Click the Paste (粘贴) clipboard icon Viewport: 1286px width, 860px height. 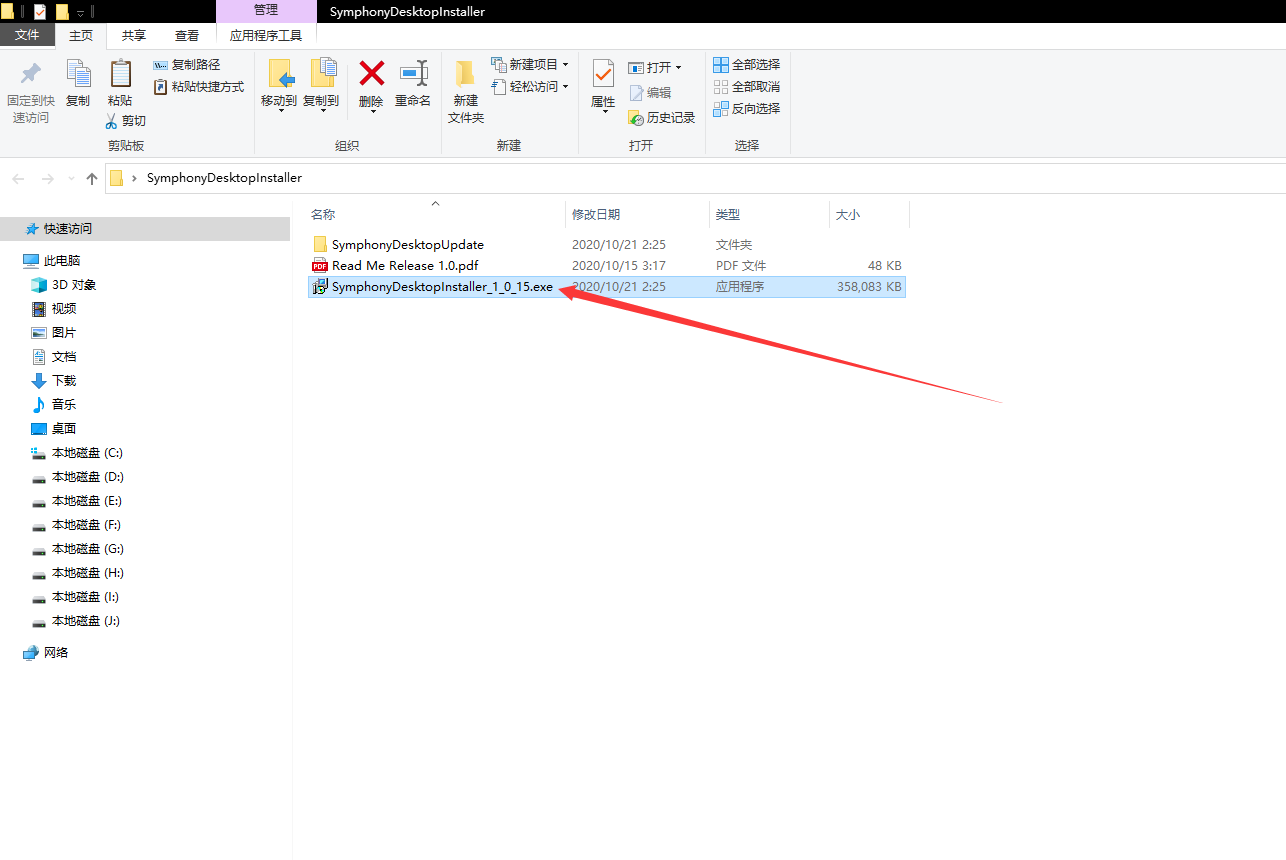(x=120, y=74)
